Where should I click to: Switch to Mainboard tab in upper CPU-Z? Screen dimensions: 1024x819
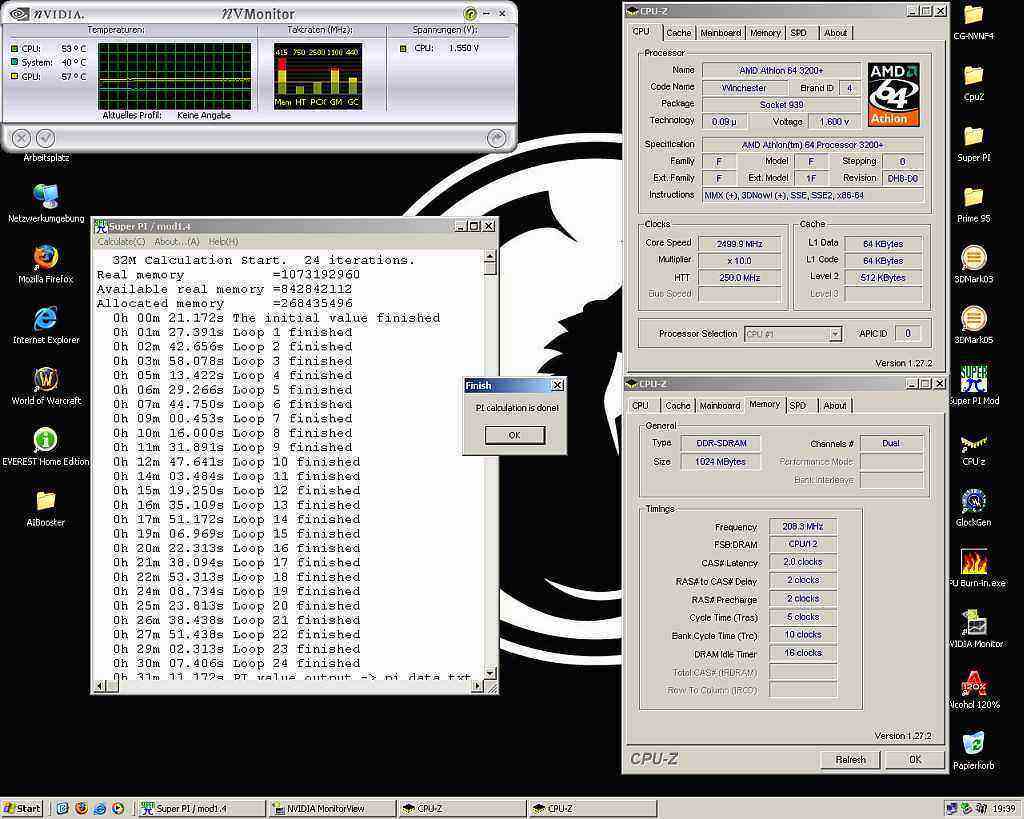pyautogui.click(x=721, y=33)
